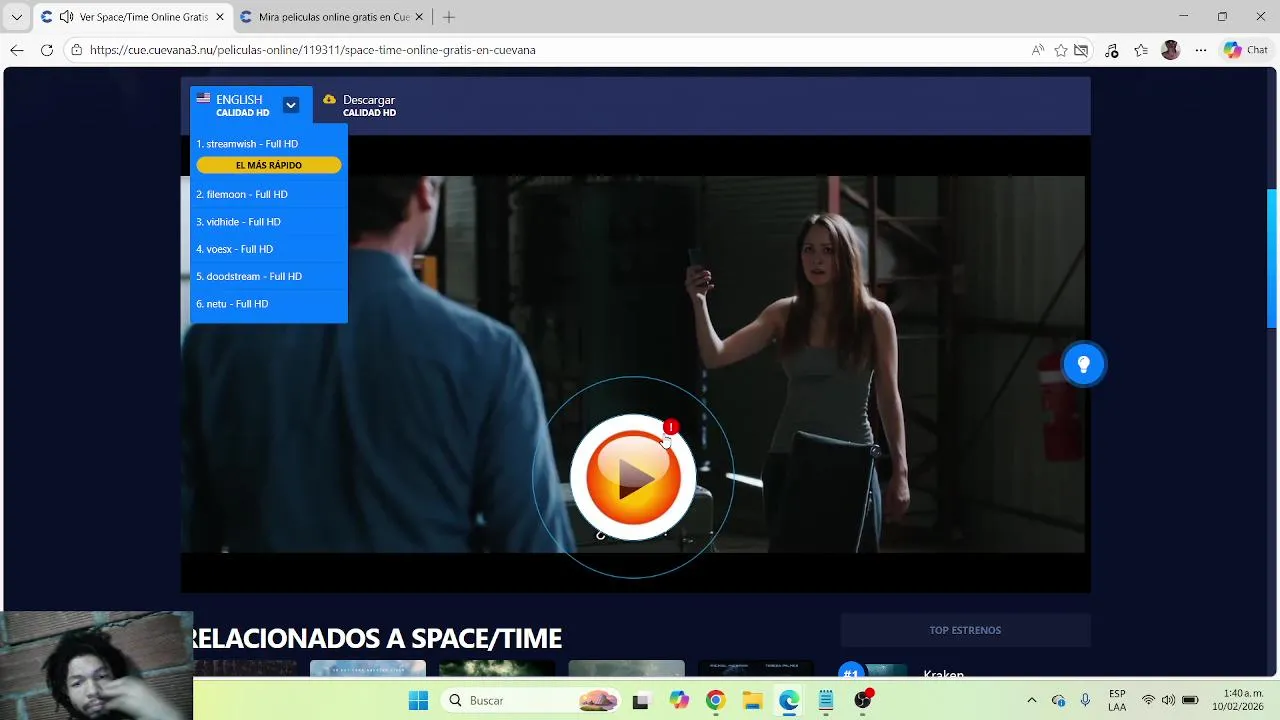This screenshot has width=1280, height=720.
Task: Click TOP ESTRENOS header
Action: [x=965, y=630]
